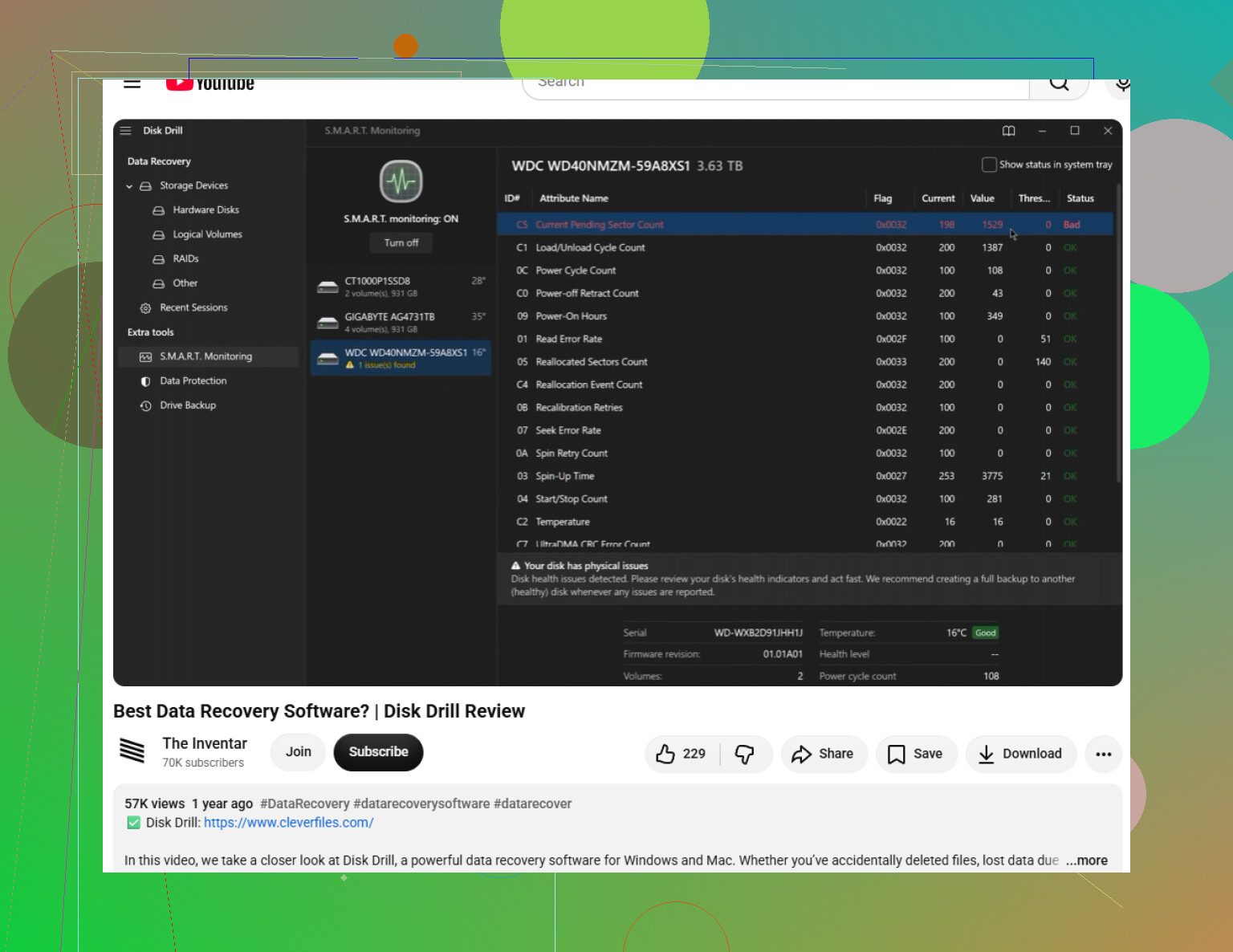Select Load/Unload Cycle Count row
The image size is (1233, 952).
click(805, 248)
